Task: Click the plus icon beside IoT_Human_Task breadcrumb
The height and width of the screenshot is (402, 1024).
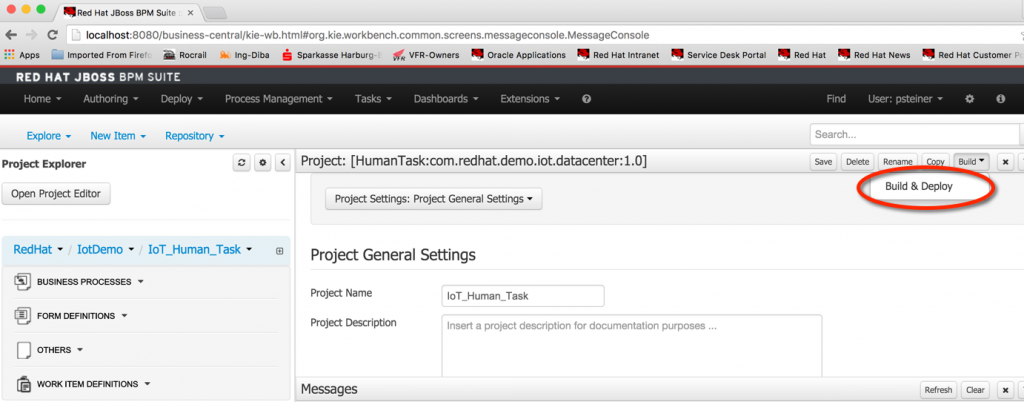Action: pyautogui.click(x=280, y=251)
